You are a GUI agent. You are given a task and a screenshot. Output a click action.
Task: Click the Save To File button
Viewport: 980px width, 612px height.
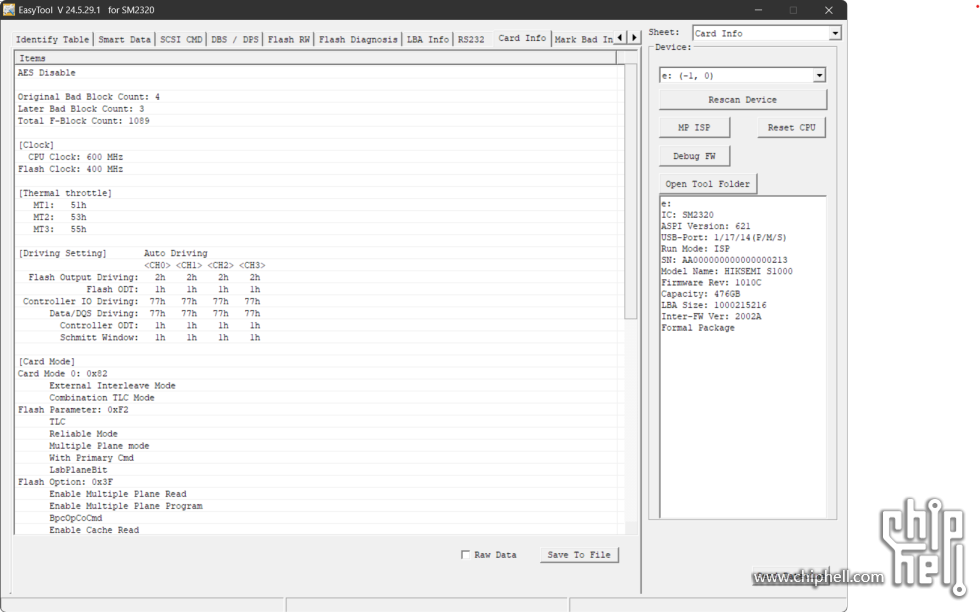click(x=579, y=555)
